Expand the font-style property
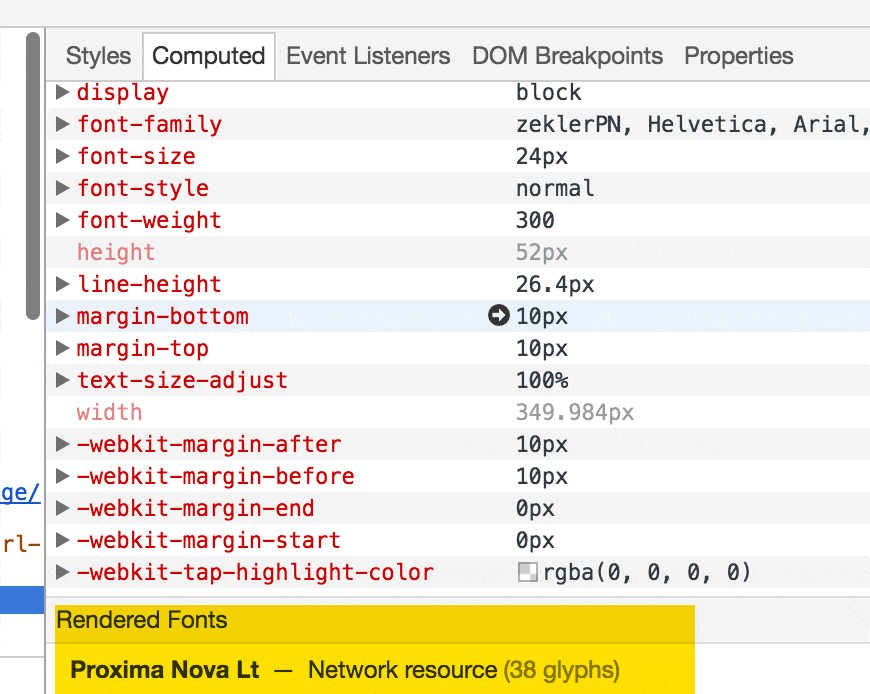This screenshot has height=694, width=870. pos(63,189)
